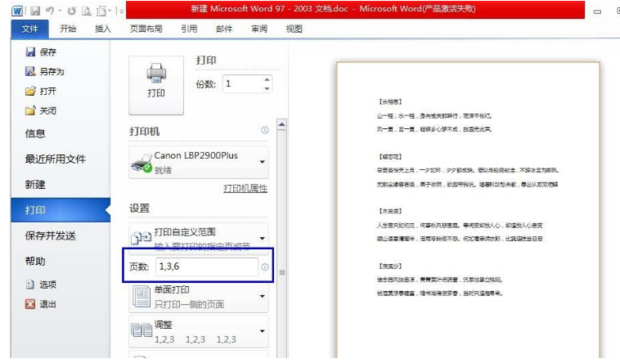Click 退出 to exit Word
Screen dimensions: 620x363
pyautogui.click(x=41, y=304)
